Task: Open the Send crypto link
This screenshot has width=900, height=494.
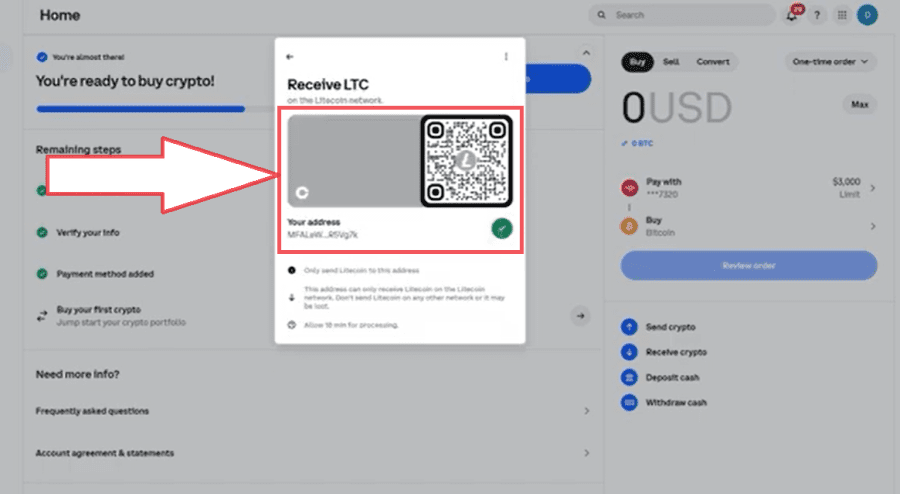Action: pyautogui.click(x=670, y=327)
